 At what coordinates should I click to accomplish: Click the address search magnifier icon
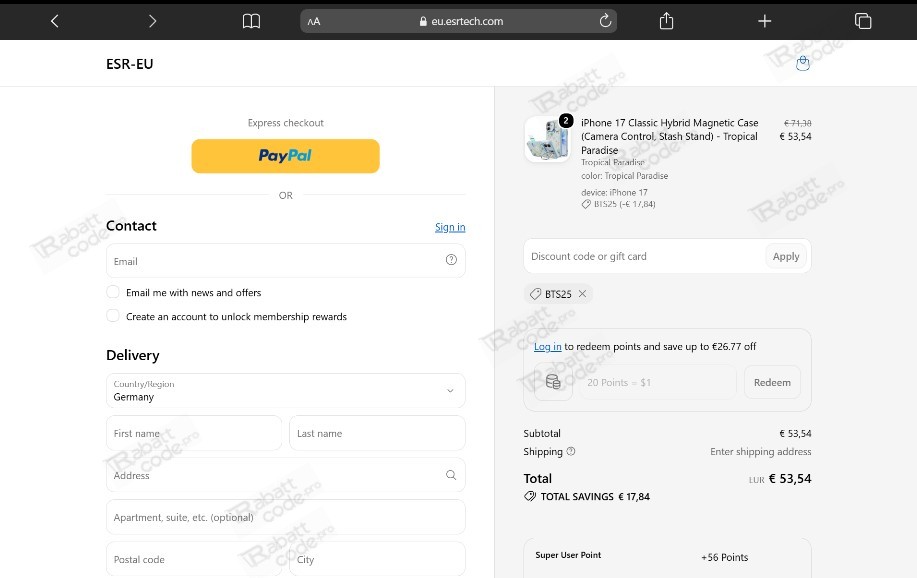click(x=451, y=475)
